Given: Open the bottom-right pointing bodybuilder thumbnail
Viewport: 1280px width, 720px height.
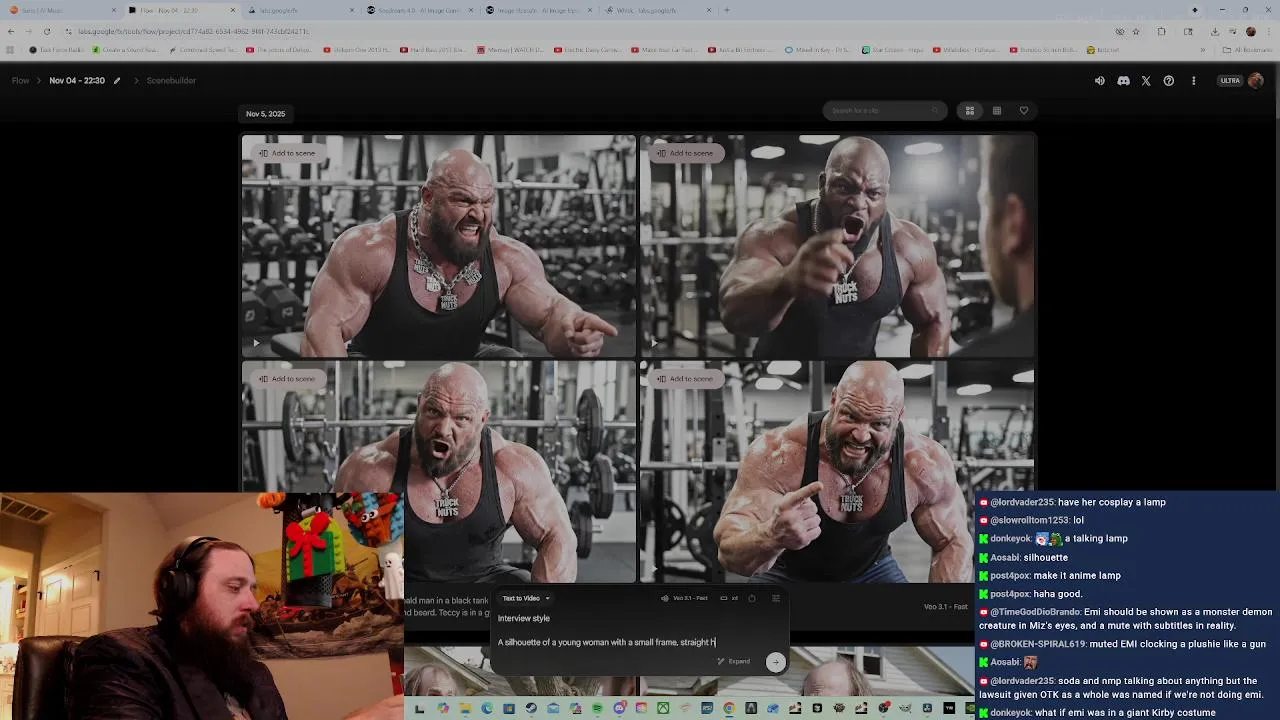Looking at the screenshot, I should point(837,471).
